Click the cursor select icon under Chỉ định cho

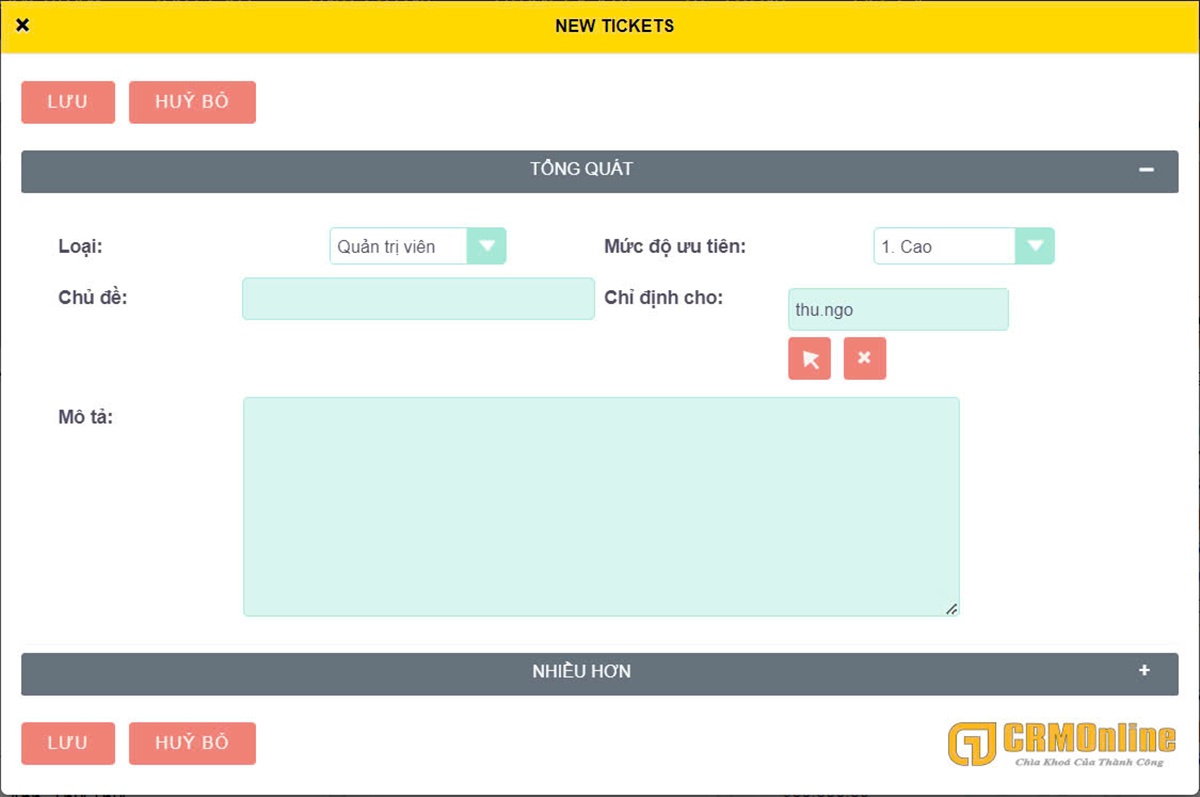coord(810,358)
